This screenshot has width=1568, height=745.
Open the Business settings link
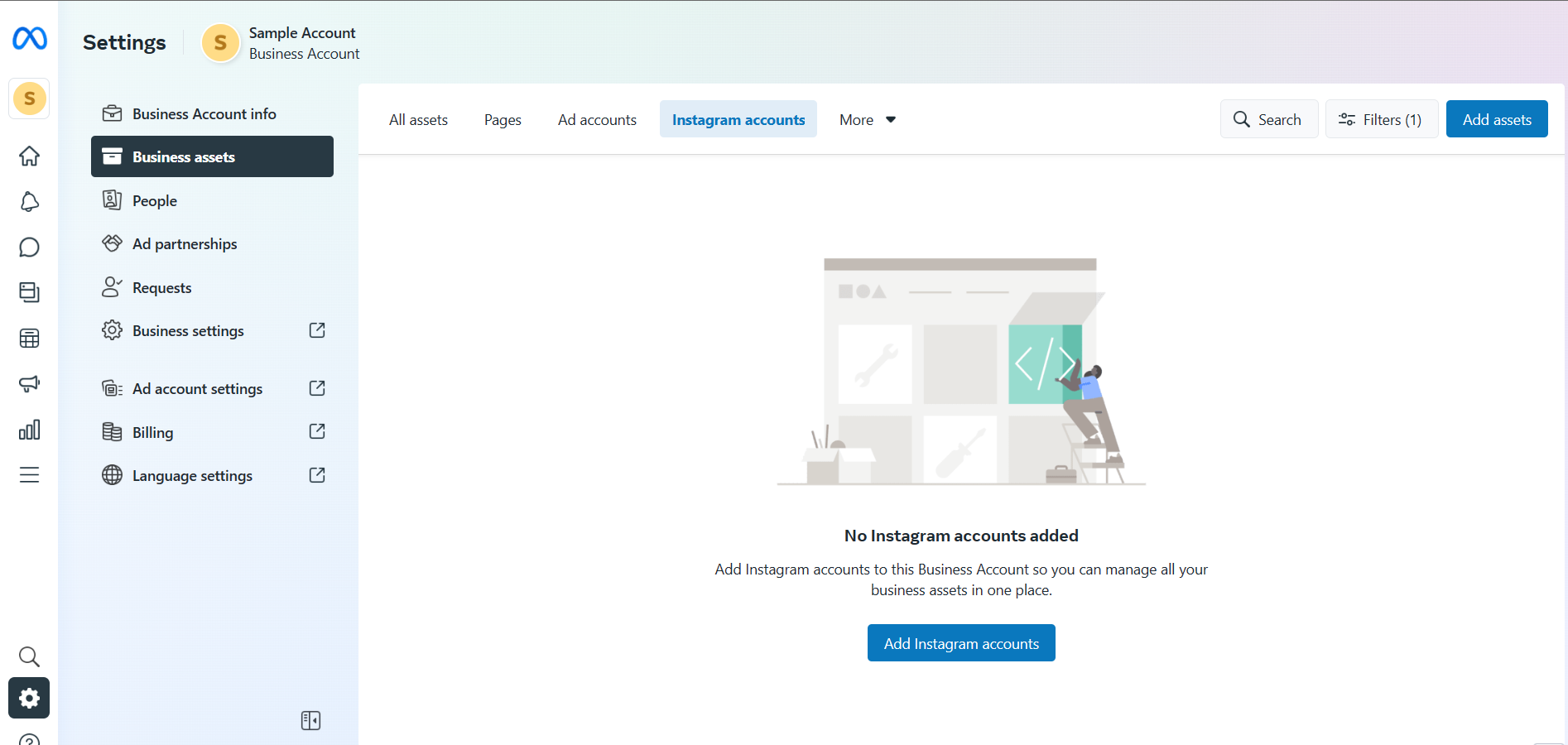(212, 330)
